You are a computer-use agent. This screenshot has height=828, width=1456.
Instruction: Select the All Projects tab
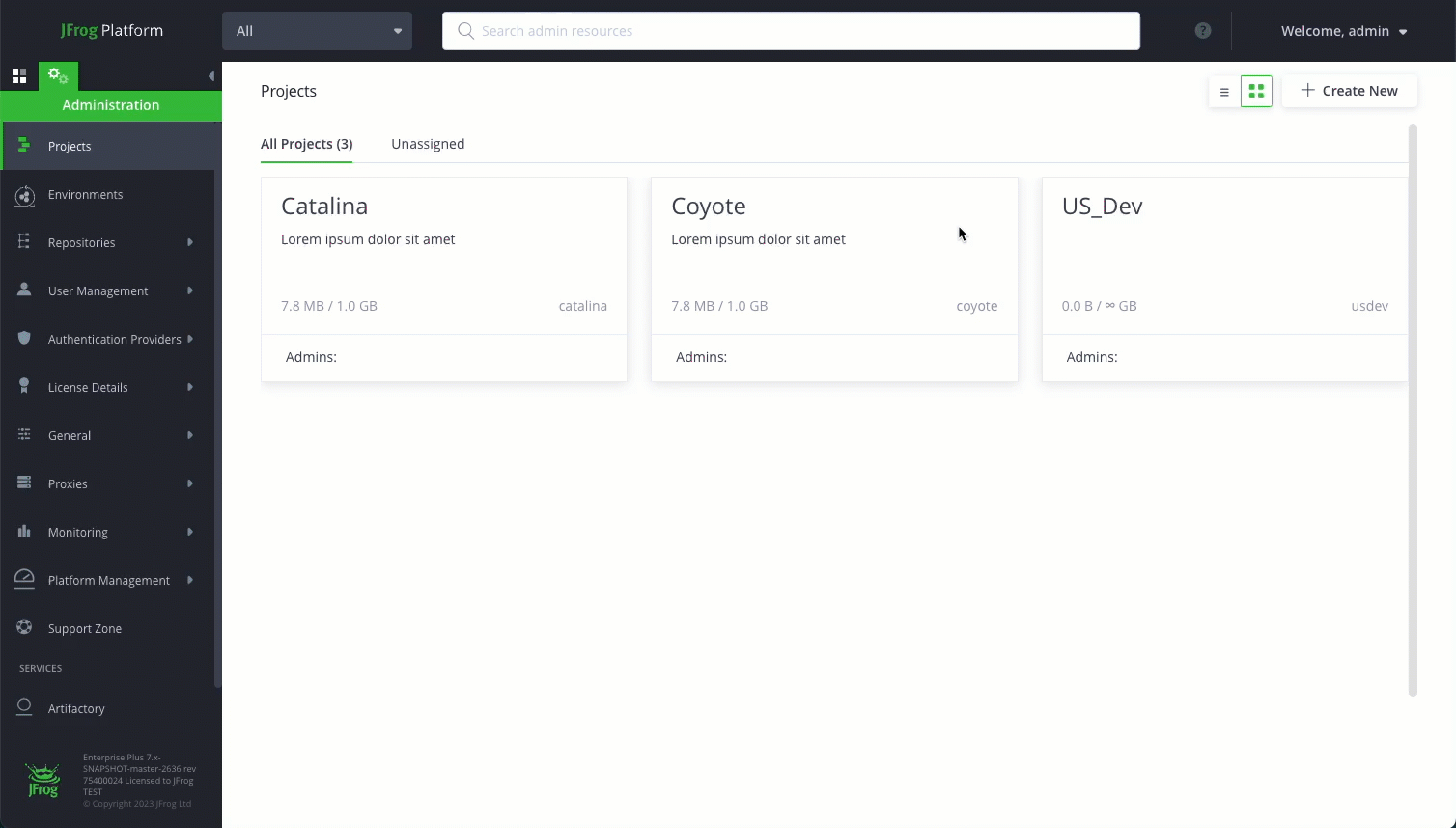(306, 143)
